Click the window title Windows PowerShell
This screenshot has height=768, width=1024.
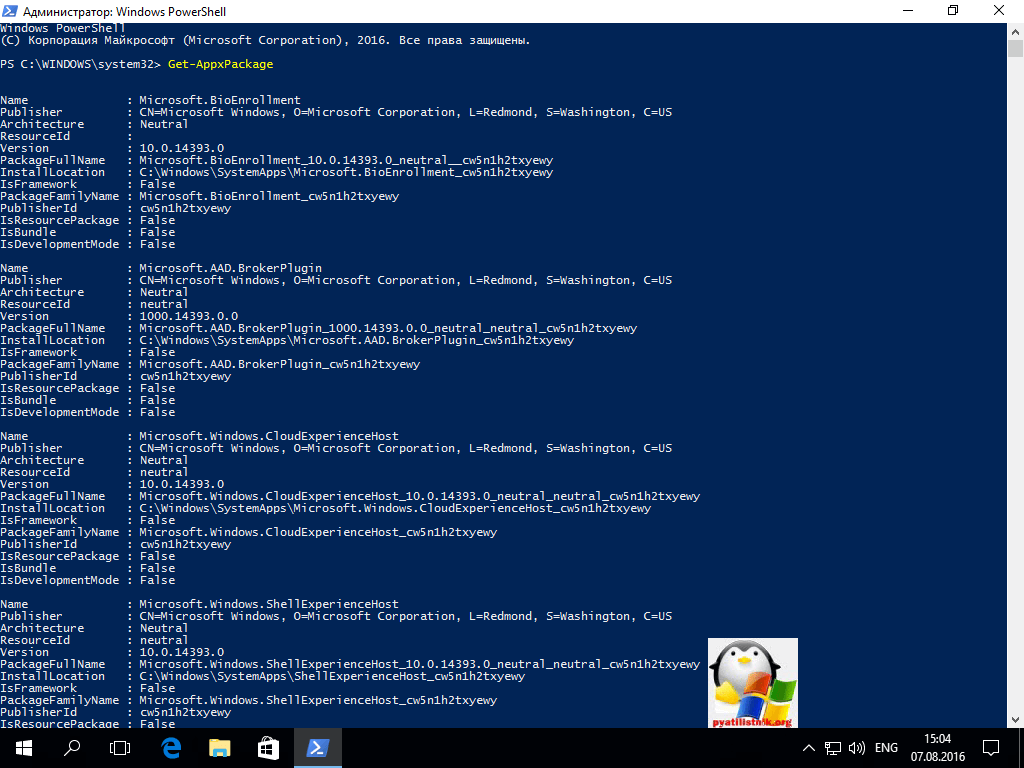(x=125, y=11)
